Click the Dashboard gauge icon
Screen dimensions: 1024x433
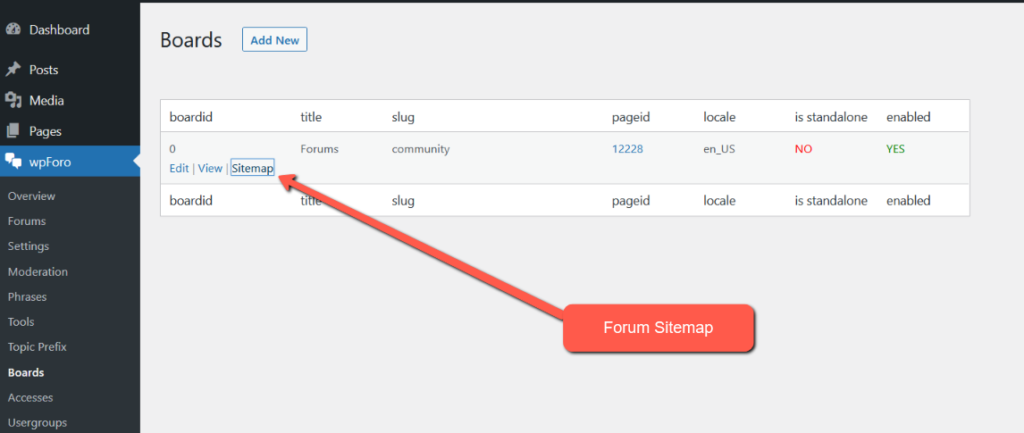[14, 30]
